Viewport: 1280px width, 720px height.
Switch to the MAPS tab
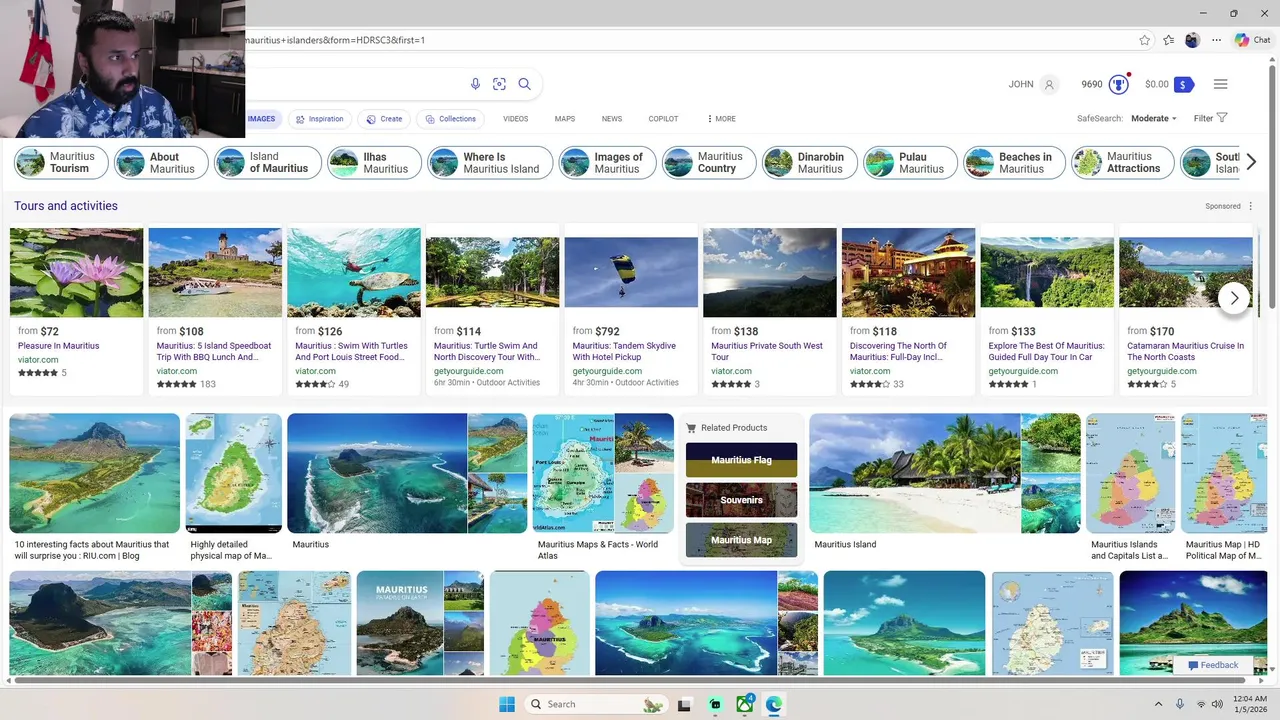pos(565,119)
